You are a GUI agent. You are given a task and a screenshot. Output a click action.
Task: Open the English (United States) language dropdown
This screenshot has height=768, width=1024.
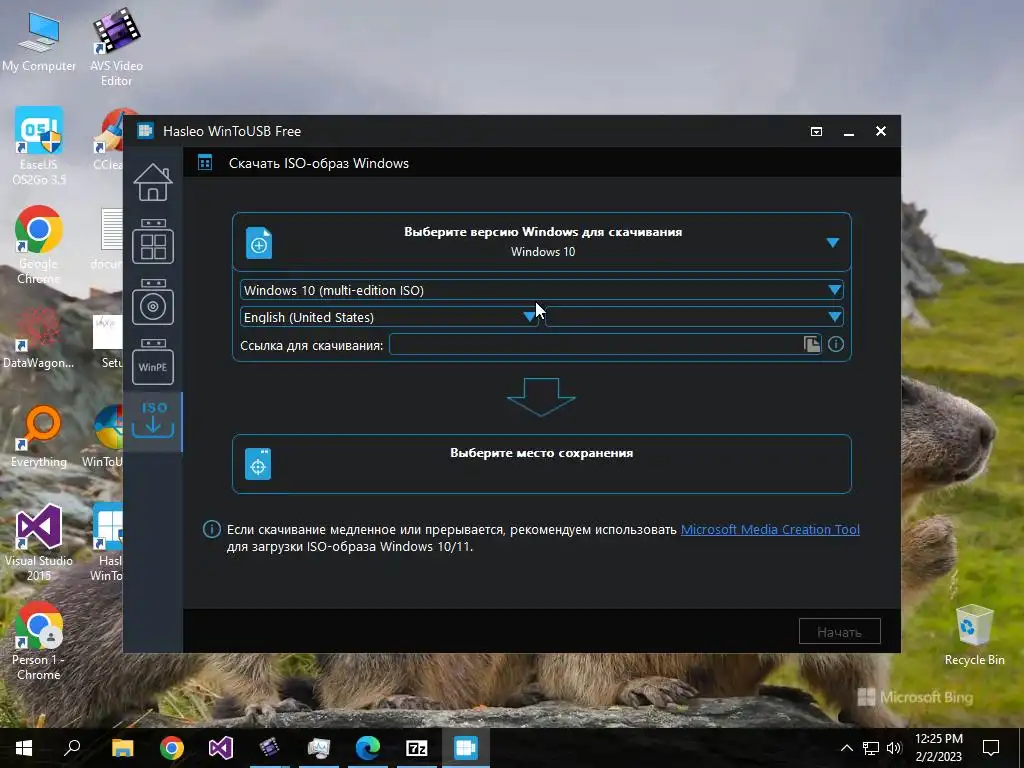point(389,317)
